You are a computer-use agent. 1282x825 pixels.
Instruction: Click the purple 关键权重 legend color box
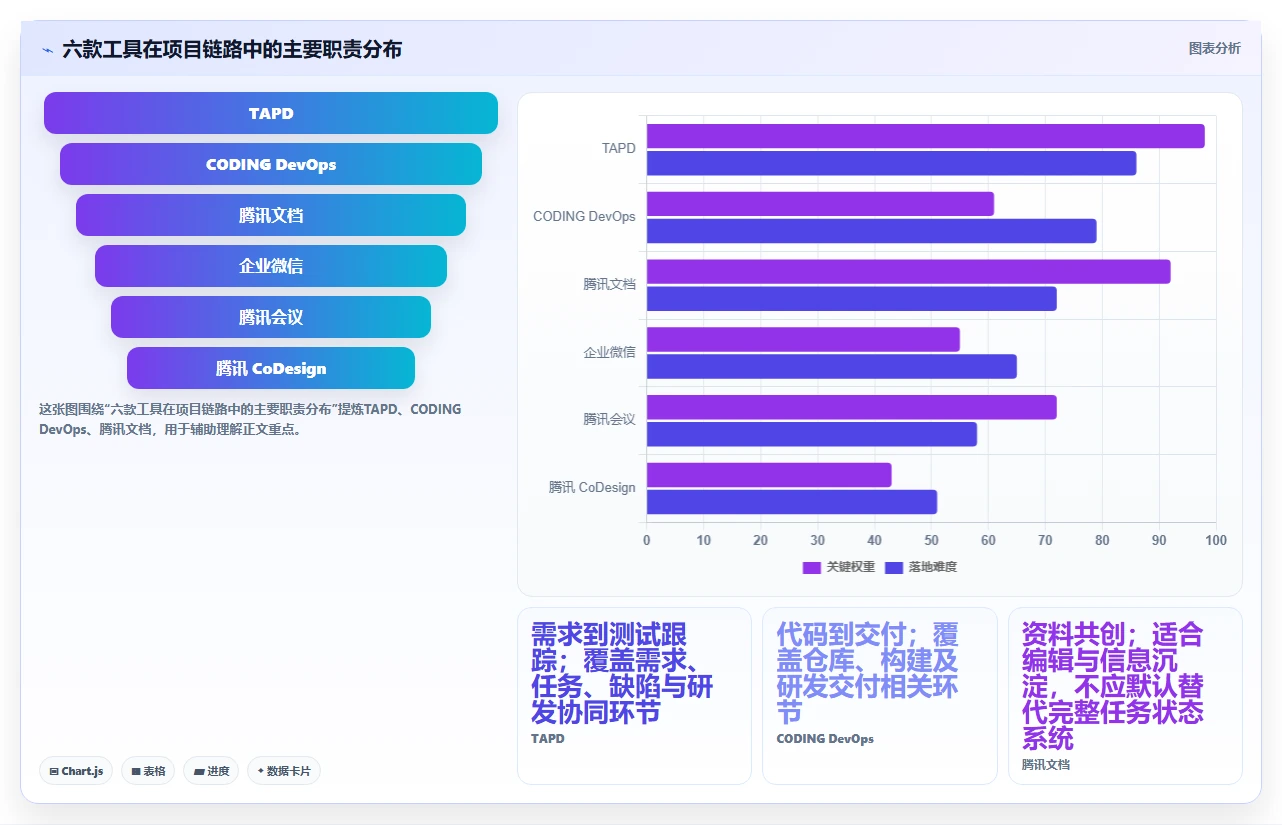[x=812, y=567]
